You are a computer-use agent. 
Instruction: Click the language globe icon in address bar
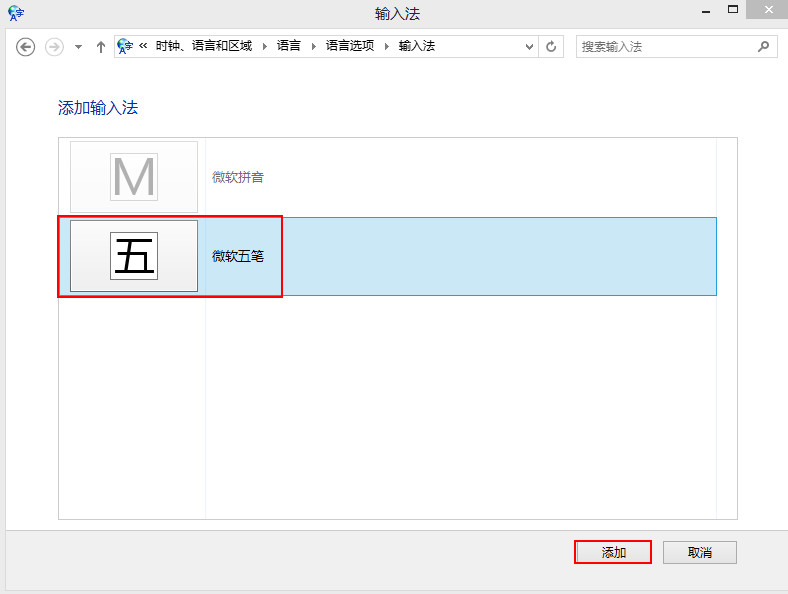125,46
